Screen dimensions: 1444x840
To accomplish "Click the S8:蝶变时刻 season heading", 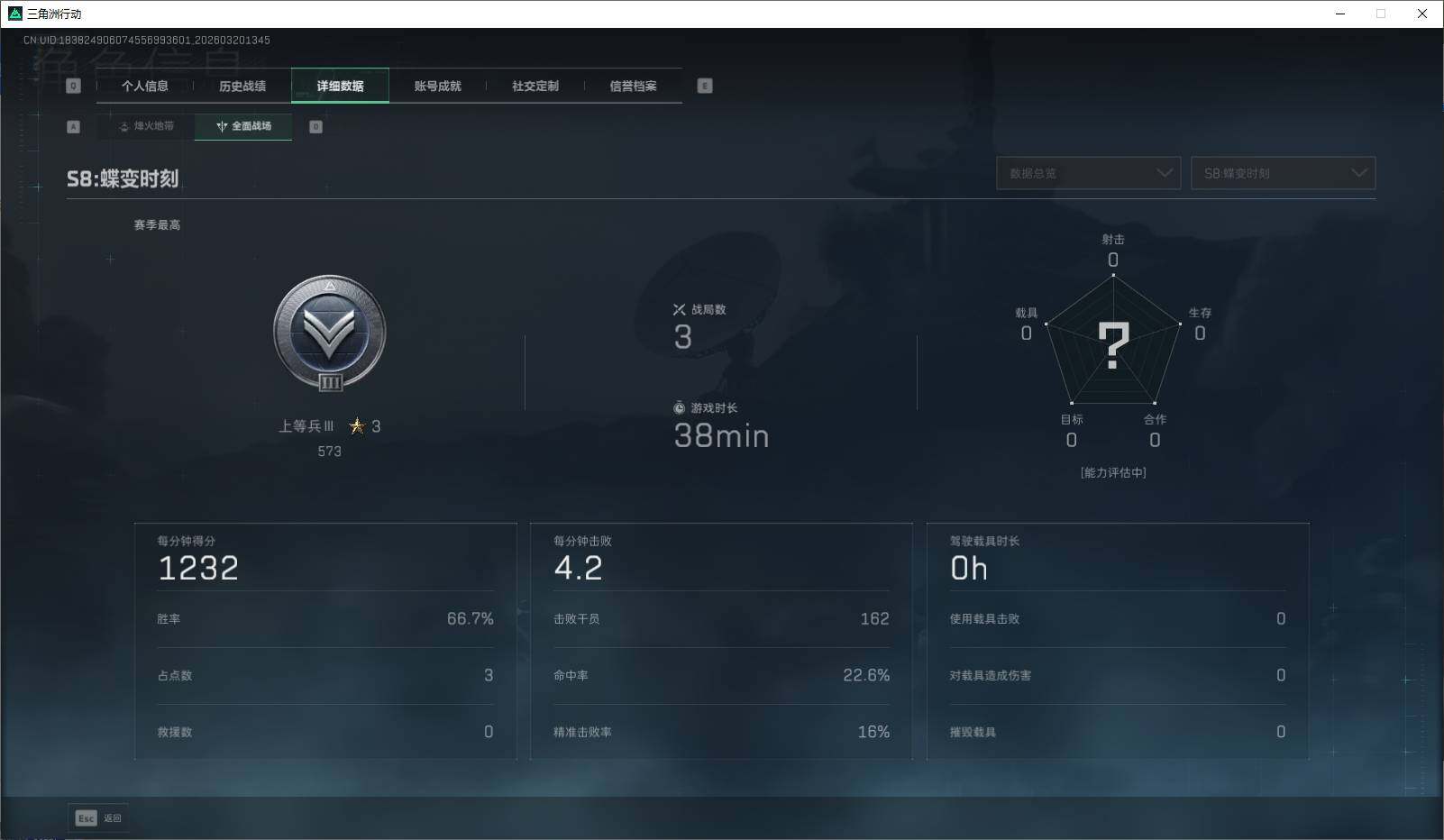I will (x=123, y=178).
